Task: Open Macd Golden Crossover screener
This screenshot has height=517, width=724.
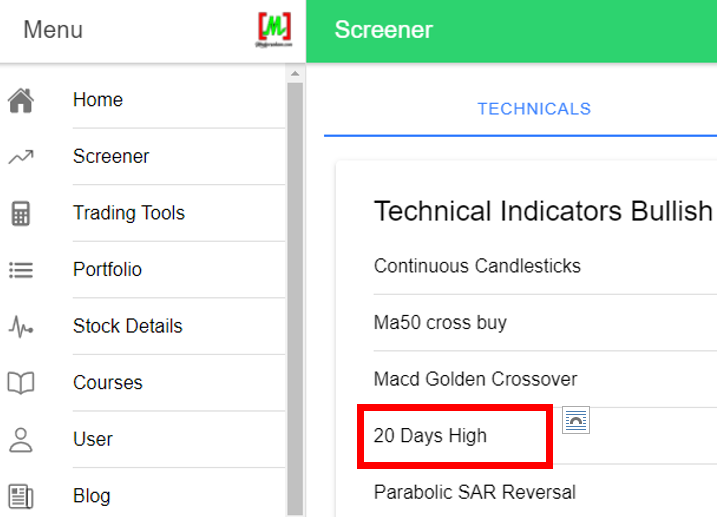Action: (475, 379)
